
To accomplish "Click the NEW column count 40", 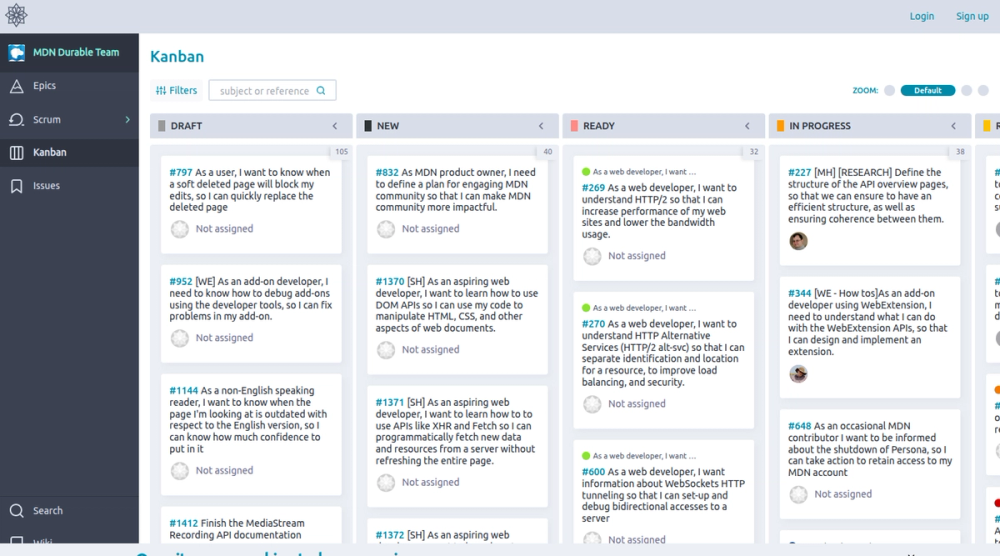I will 548,152.
